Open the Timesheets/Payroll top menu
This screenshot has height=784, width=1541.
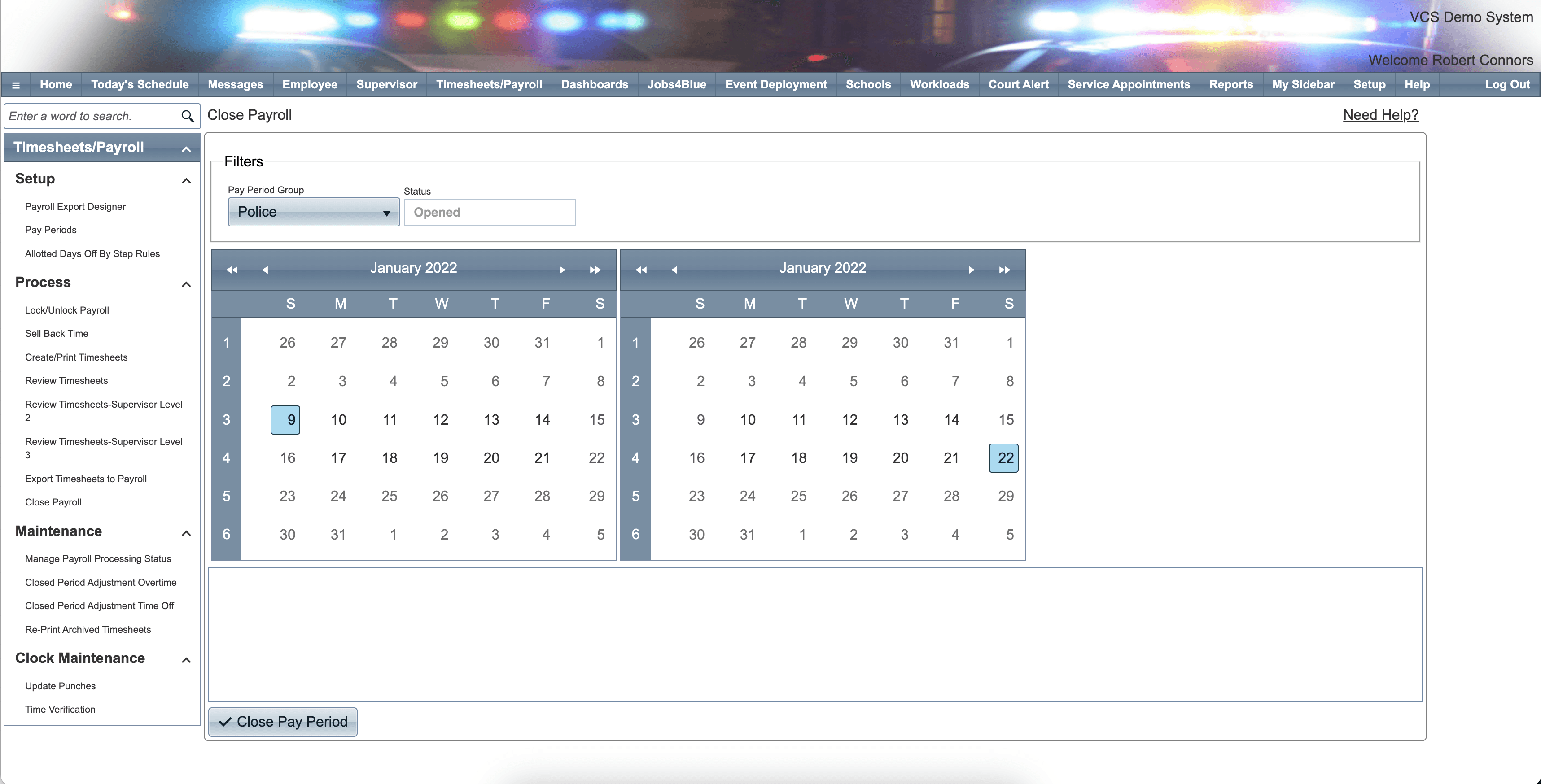(x=489, y=84)
